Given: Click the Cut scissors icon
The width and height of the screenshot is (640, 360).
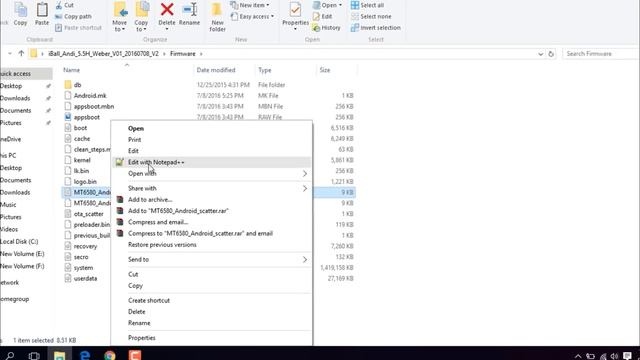Looking at the screenshot, I should coord(59,5).
